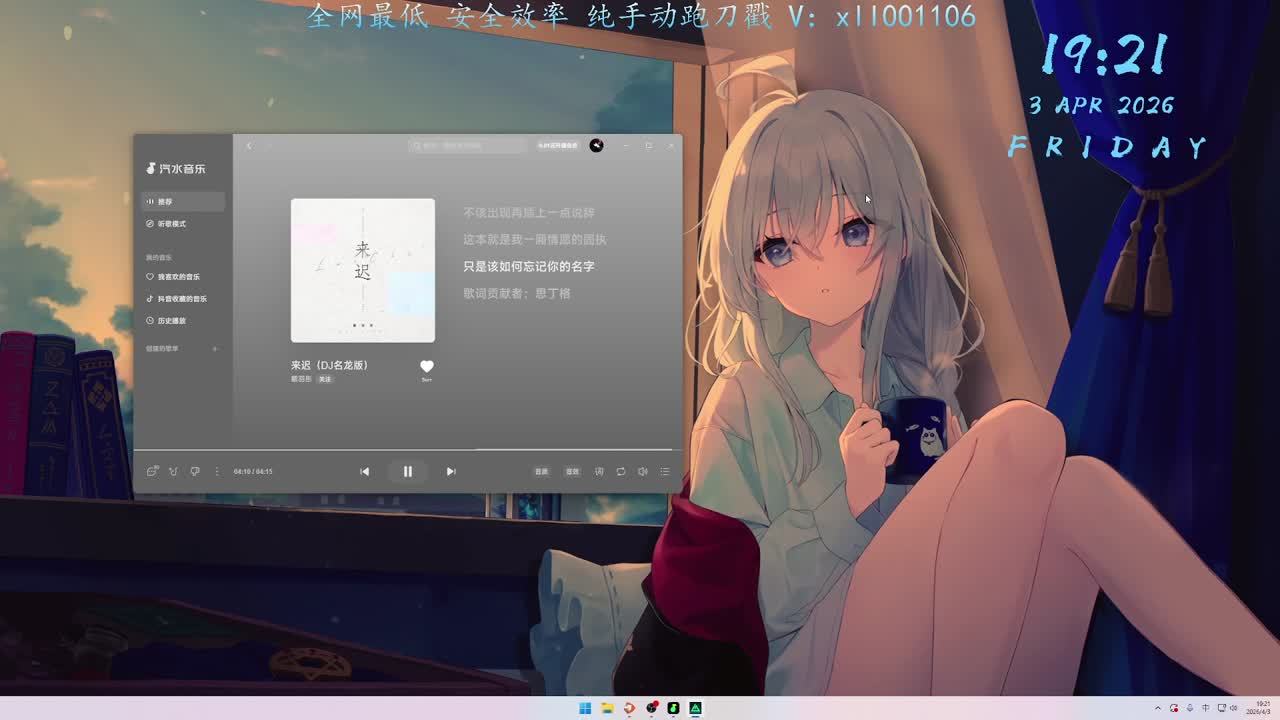Click the lyric 这本就是我一厢情愿的固执
The image size is (1280, 720).
click(535, 239)
